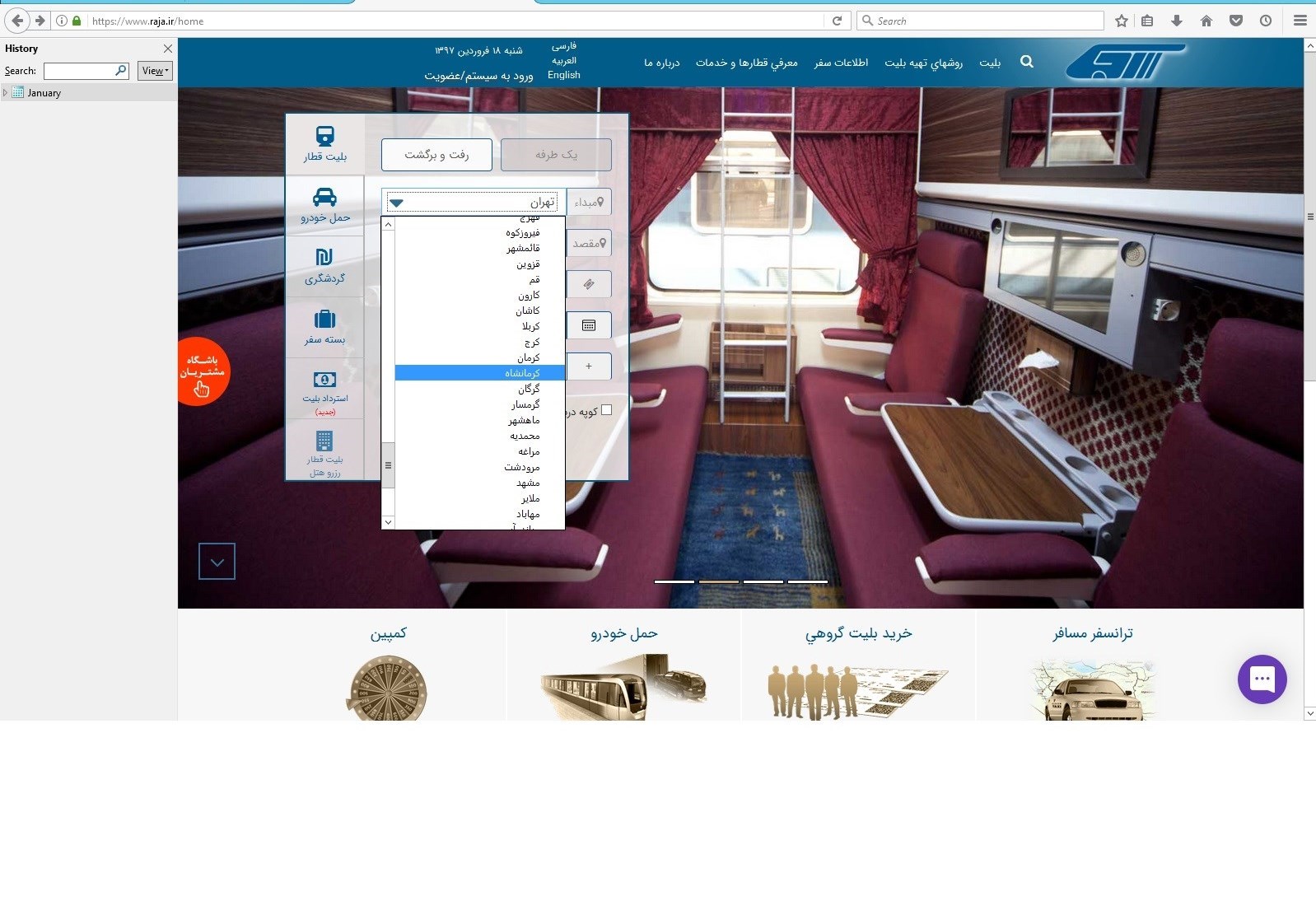Collapse the origin station dropdown arrow
Screen dimensions: 1316x901
(396, 203)
